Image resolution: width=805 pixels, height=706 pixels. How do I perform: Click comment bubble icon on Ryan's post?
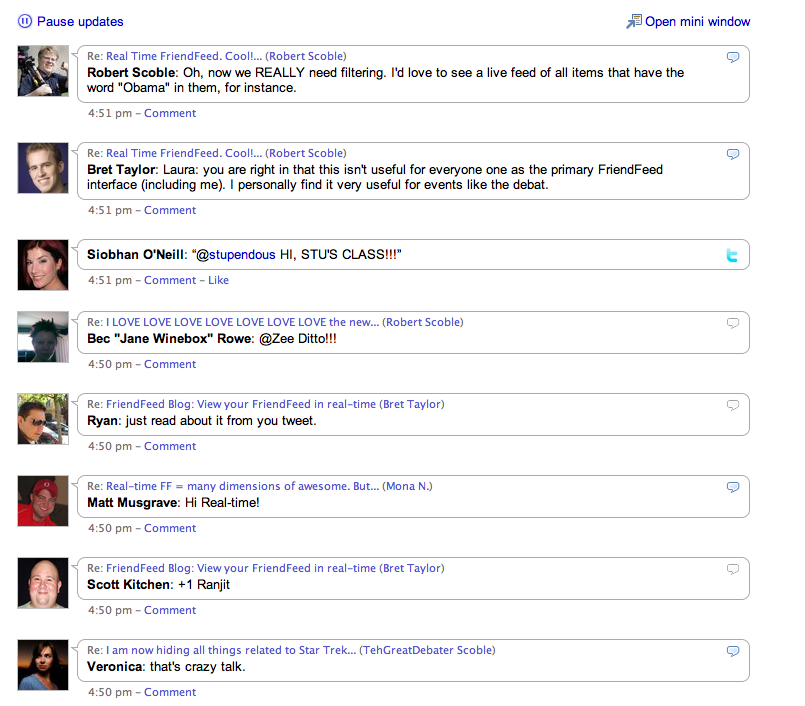pos(733,405)
